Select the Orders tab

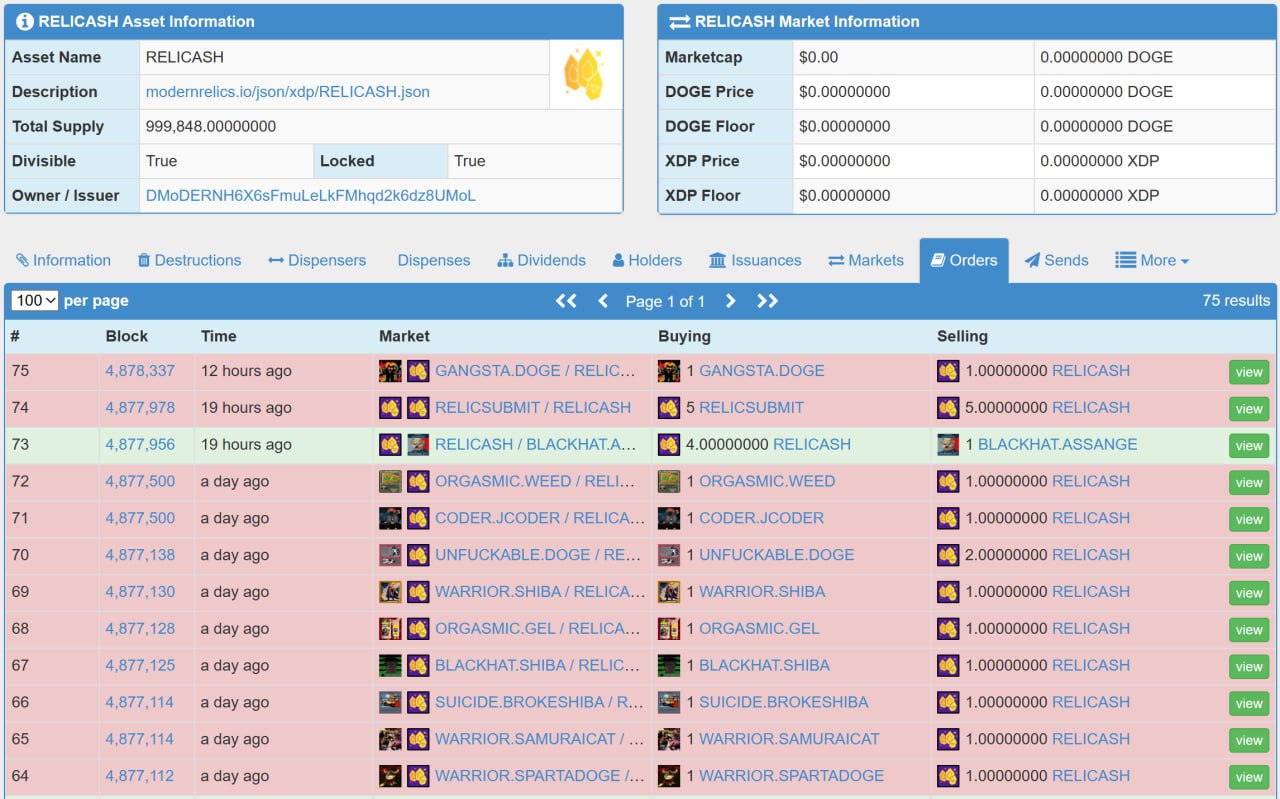tap(964, 260)
